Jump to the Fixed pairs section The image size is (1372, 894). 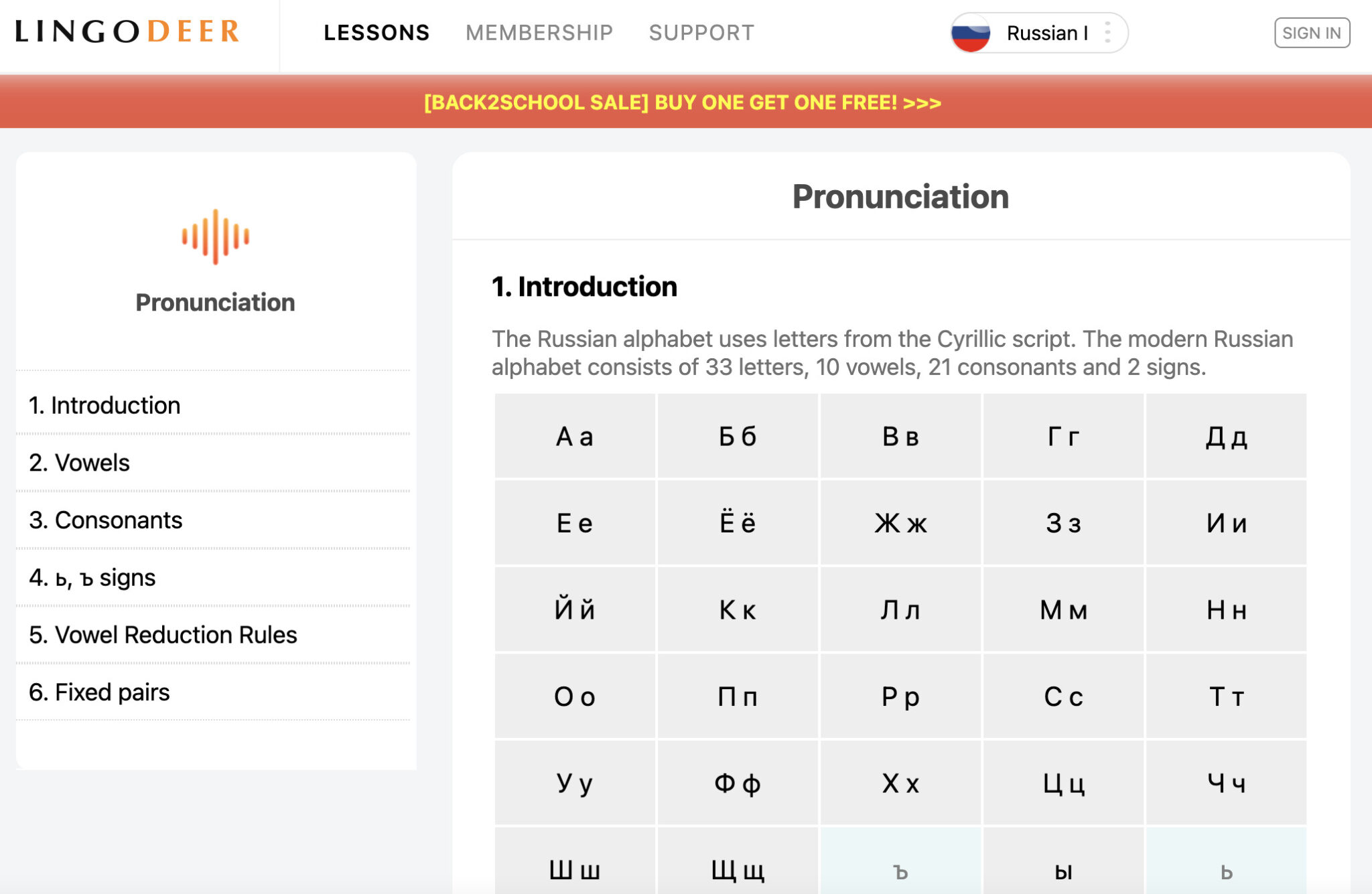(x=213, y=692)
